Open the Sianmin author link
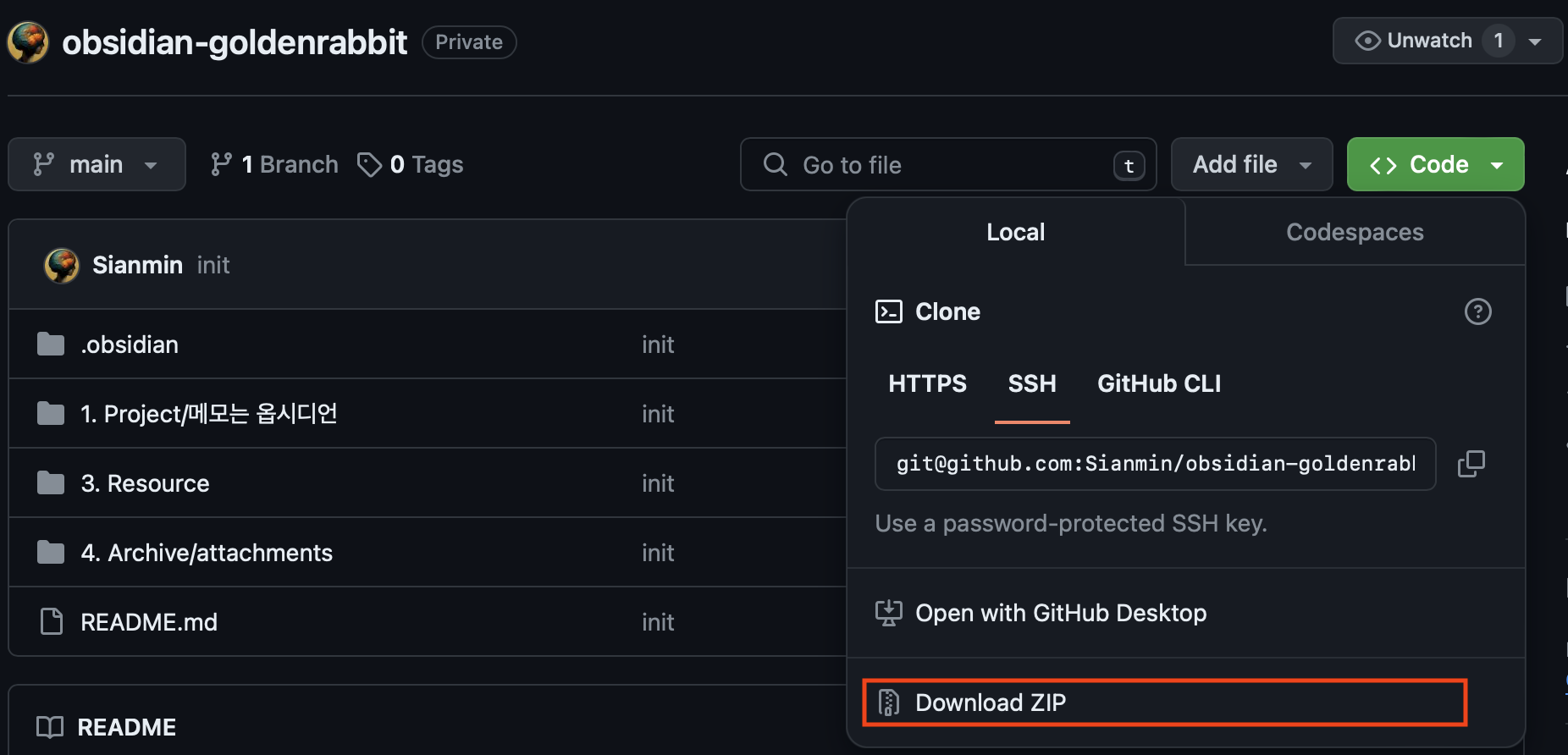Image resolution: width=1568 pixels, height=755 pixels. point(137,265)
